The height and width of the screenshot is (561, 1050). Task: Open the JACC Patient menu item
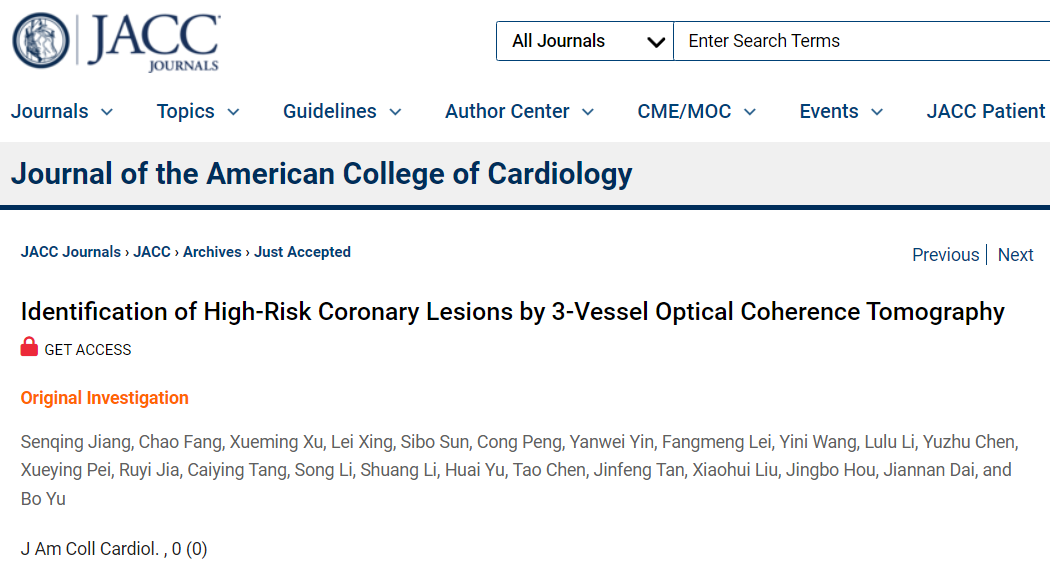pyautogui.click(x=987, y=111)
